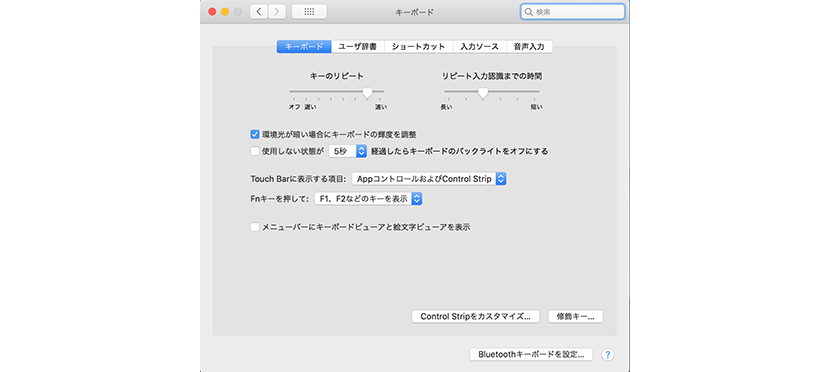Open the 音声入力 tab
The width and height of the screenshot is (830, 372).
[x=529, y=47]
